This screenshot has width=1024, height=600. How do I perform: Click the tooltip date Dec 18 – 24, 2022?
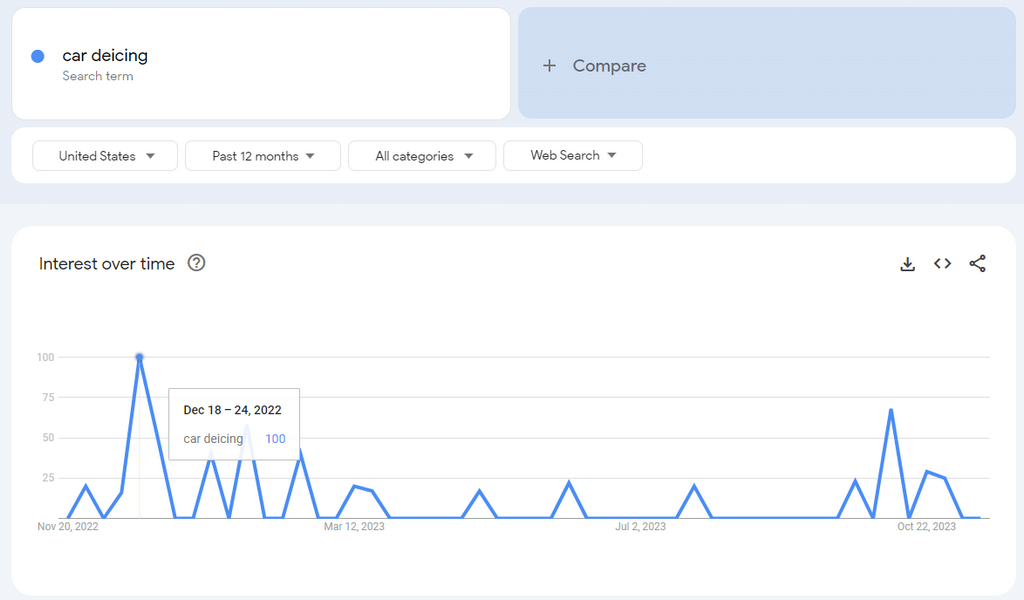tap(232, 410)
